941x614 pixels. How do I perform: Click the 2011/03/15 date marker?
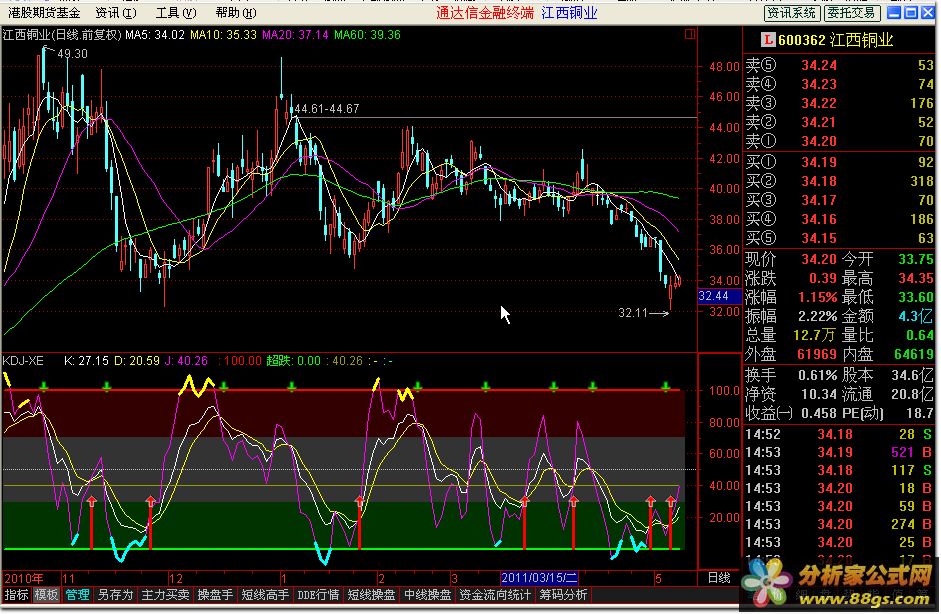click(539, 578)
